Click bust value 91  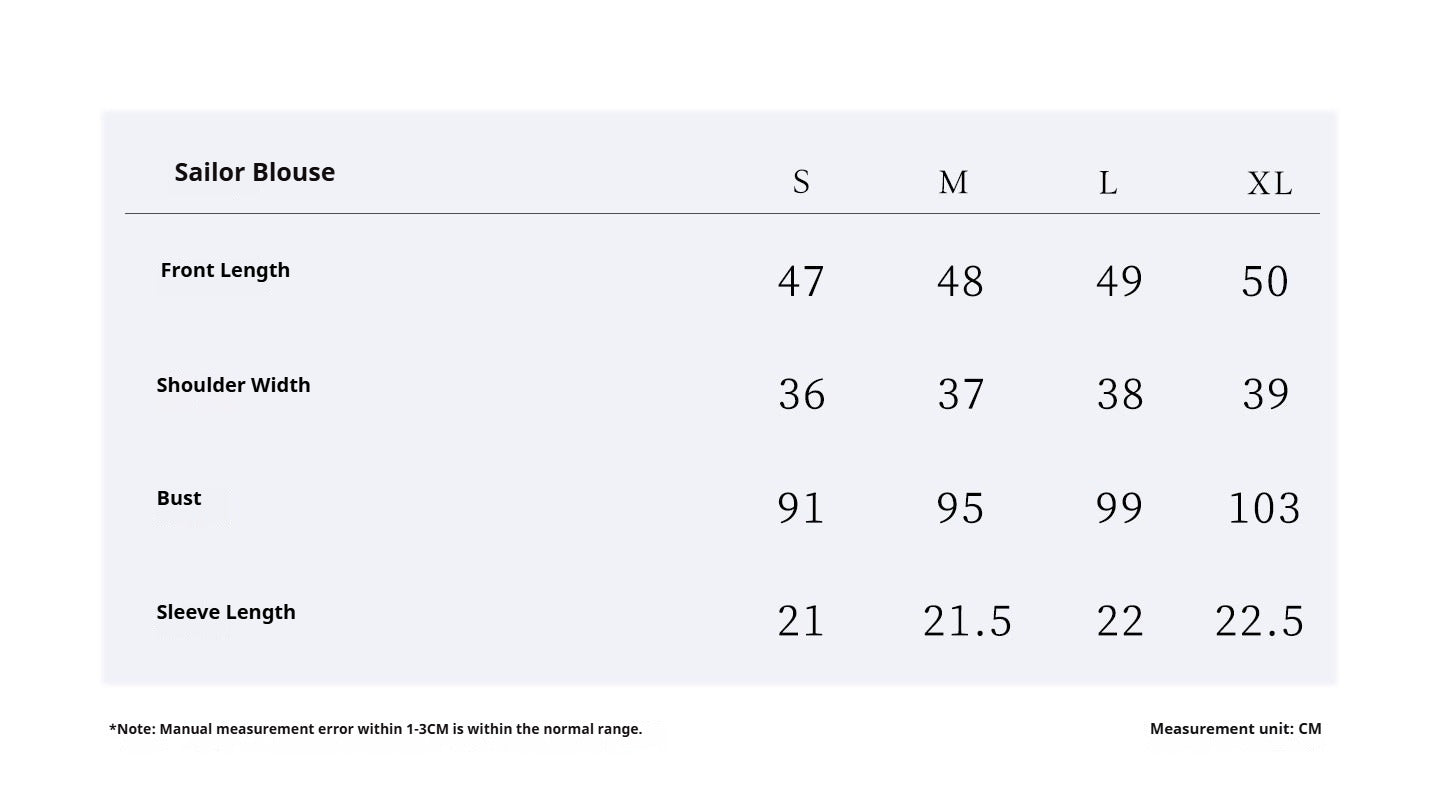coord(801,508)
